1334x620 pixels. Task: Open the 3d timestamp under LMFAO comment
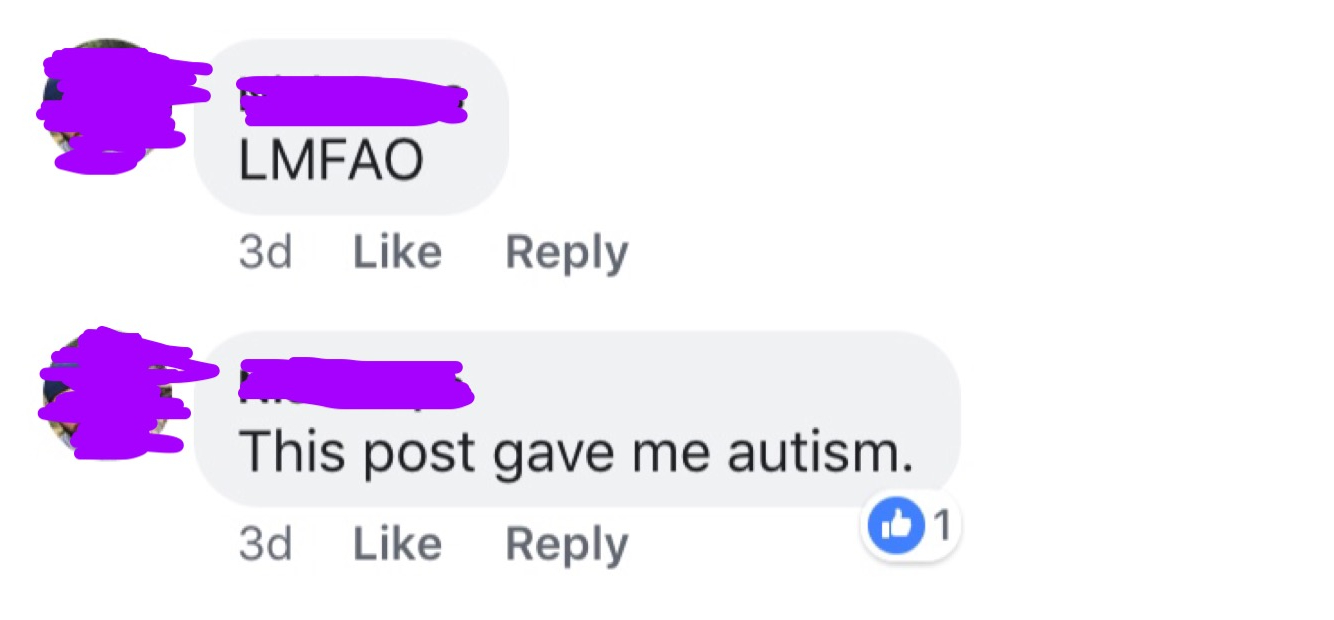pos(266,253)
